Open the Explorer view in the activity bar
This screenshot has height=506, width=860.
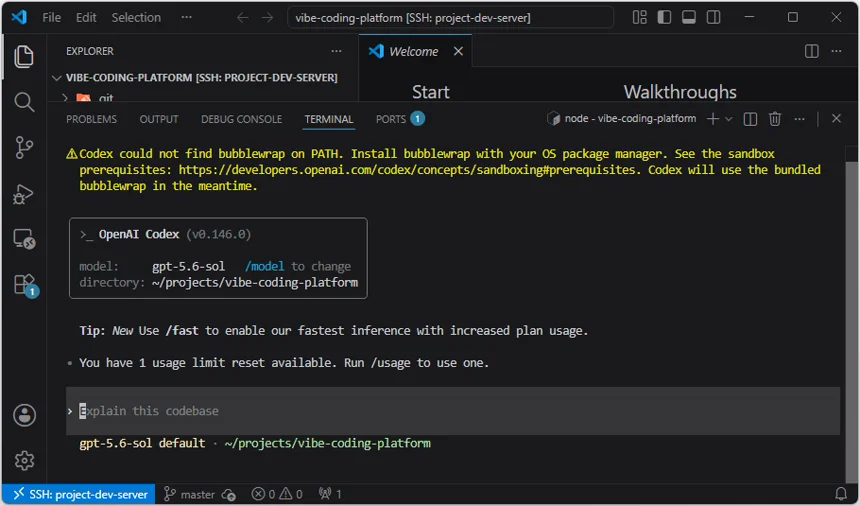click(x=24, y=56)
